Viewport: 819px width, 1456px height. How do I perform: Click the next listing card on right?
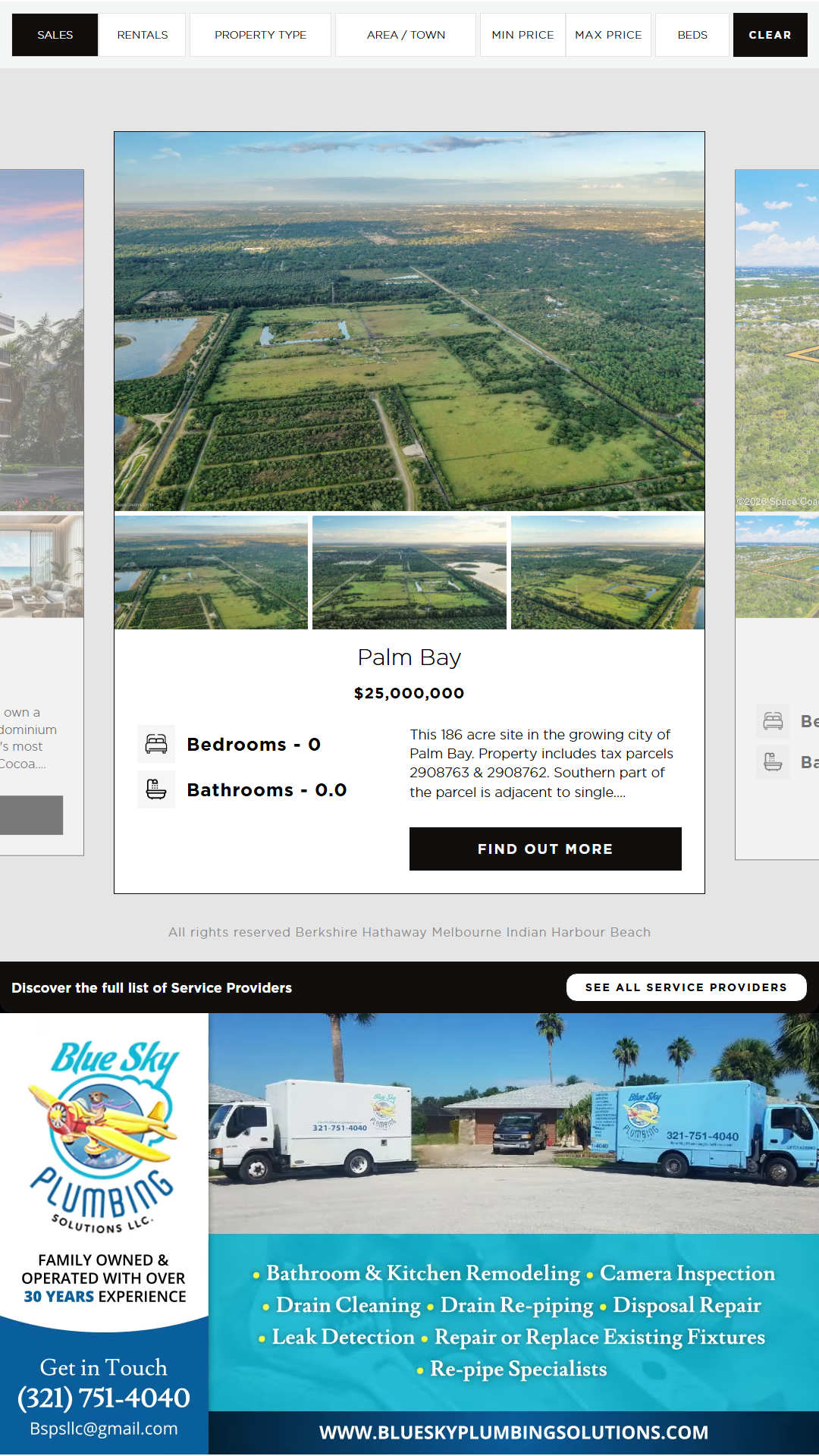(777, 514)
